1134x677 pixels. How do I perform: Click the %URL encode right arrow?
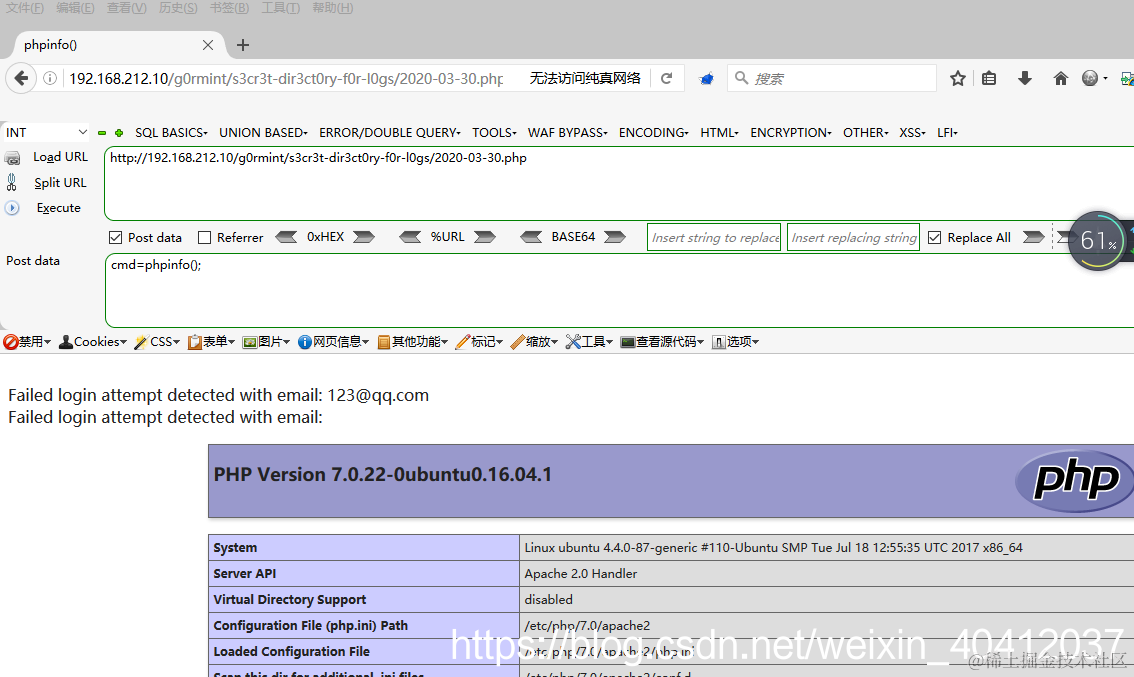(485, 237)
